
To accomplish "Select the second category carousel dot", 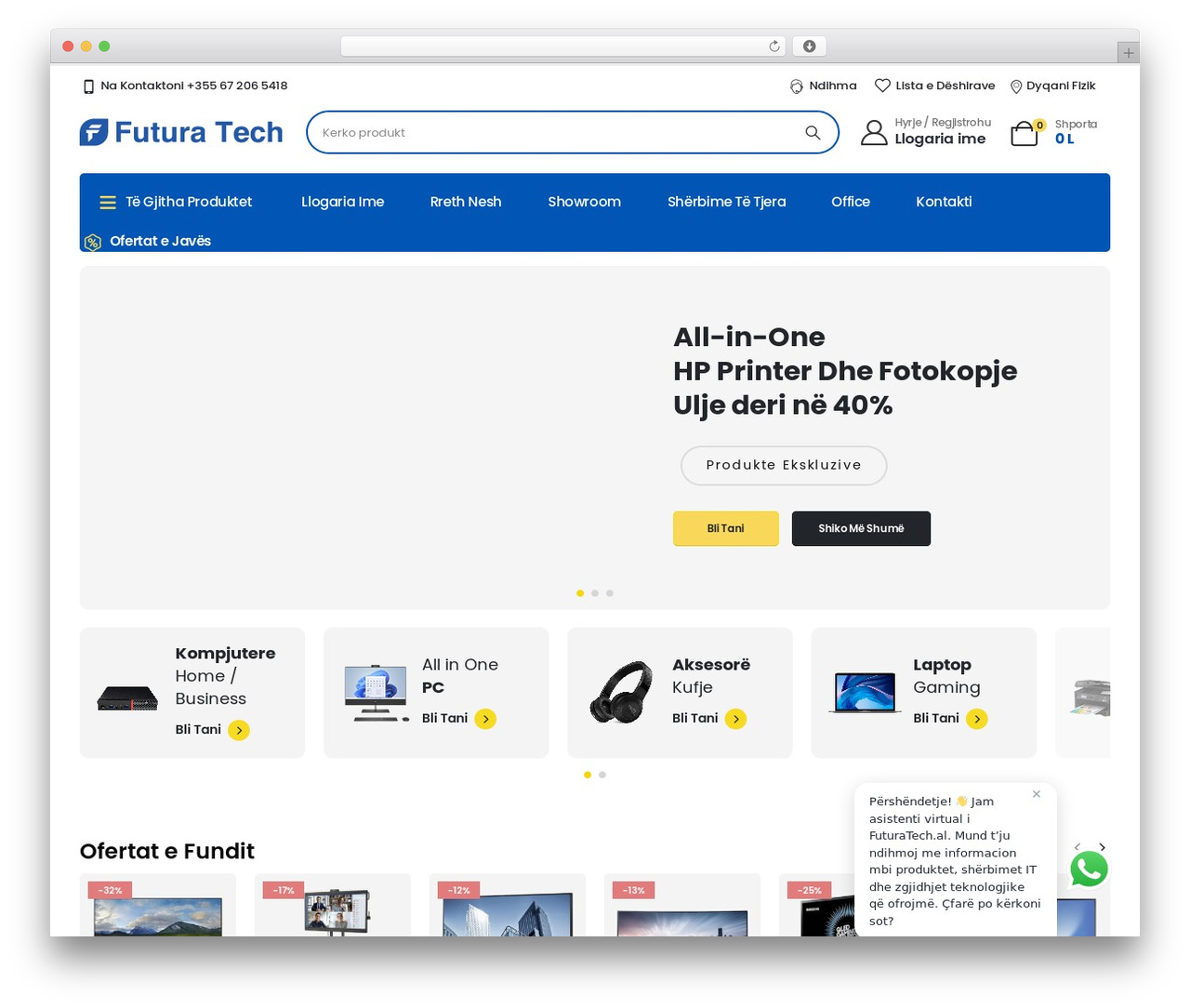I will [602, 775].
